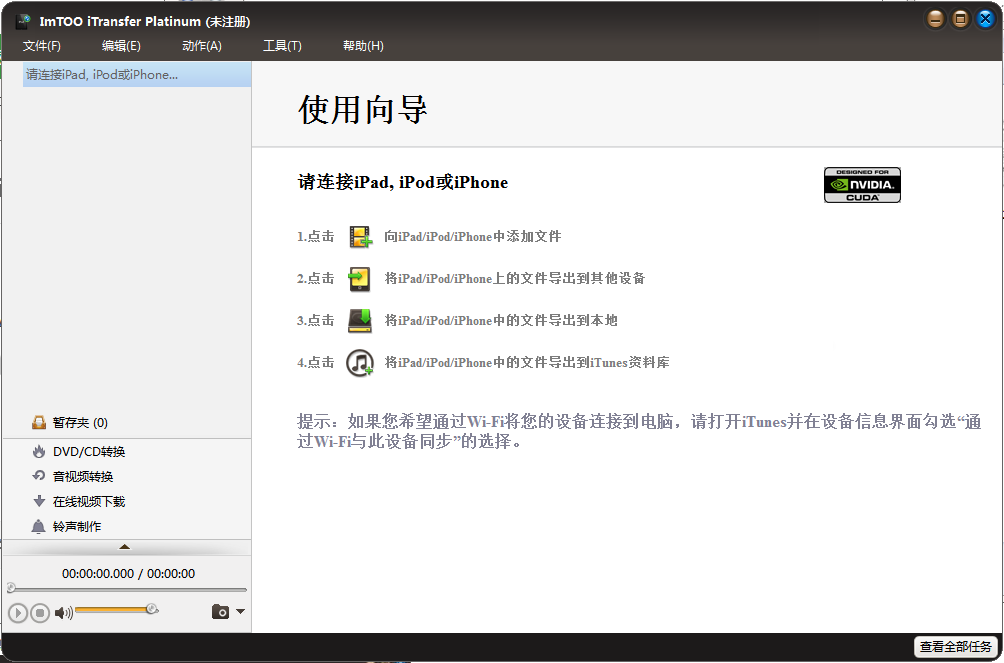
Task: Open DVD/CD转换 from the sidebar
Action: pyautogui.click(x=88, y=452)
